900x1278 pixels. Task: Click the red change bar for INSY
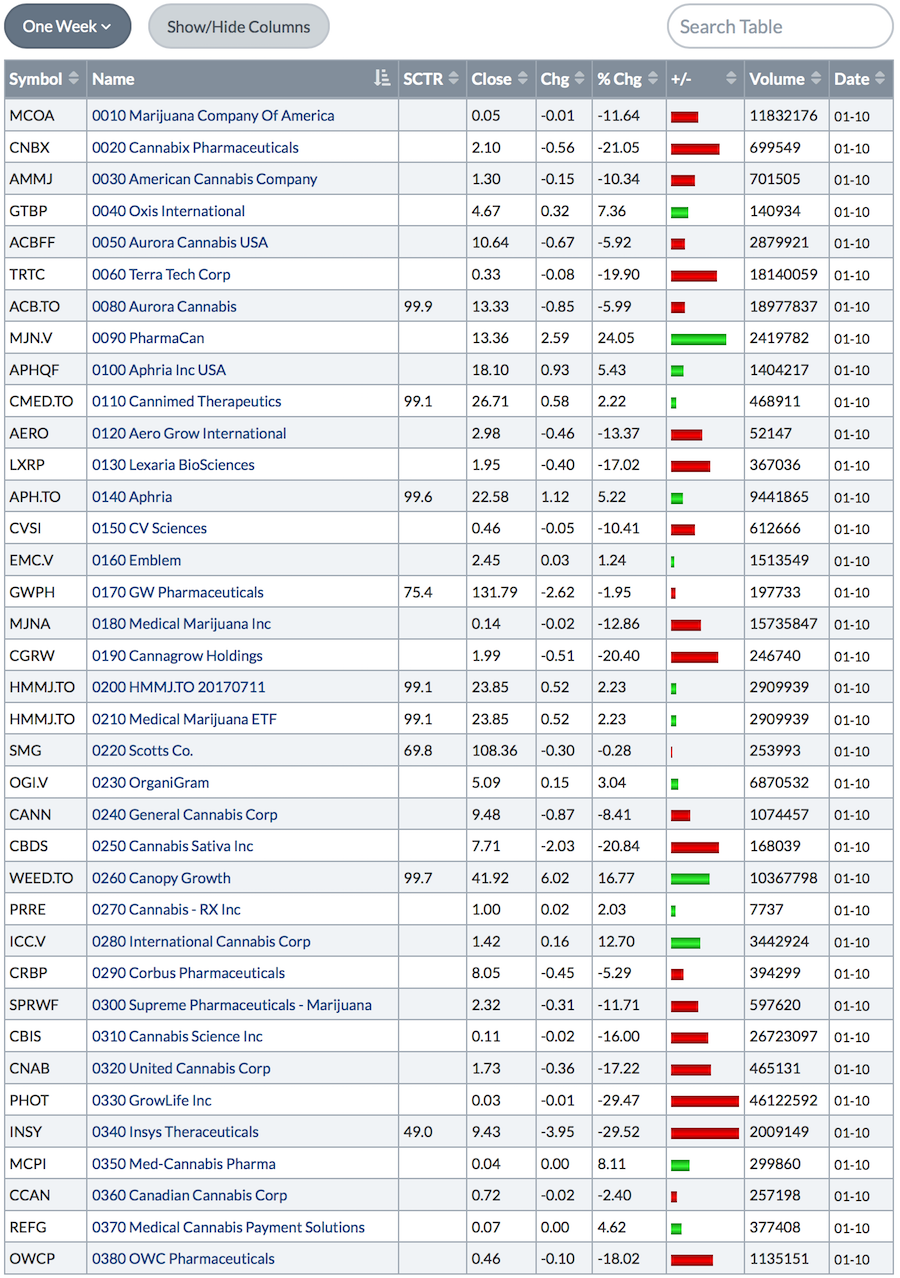click(x=705, y=1133)
